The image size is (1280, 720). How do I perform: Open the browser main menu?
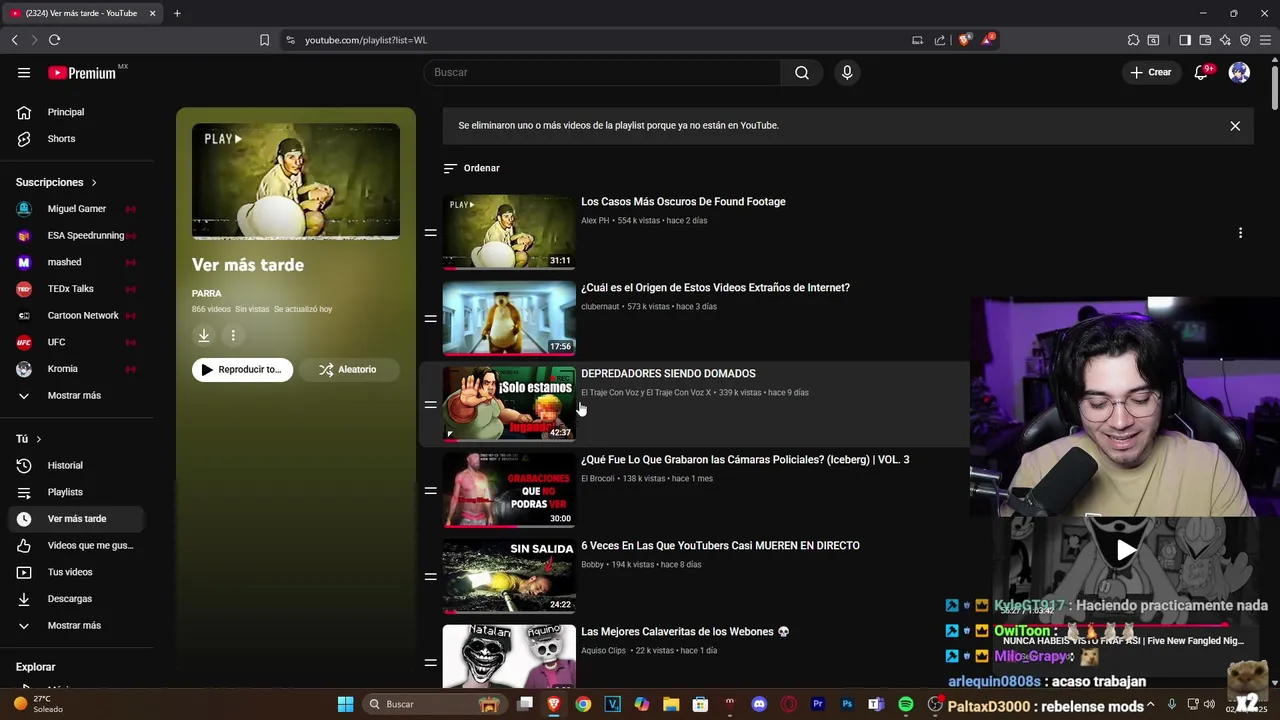tap(1266, 40)
